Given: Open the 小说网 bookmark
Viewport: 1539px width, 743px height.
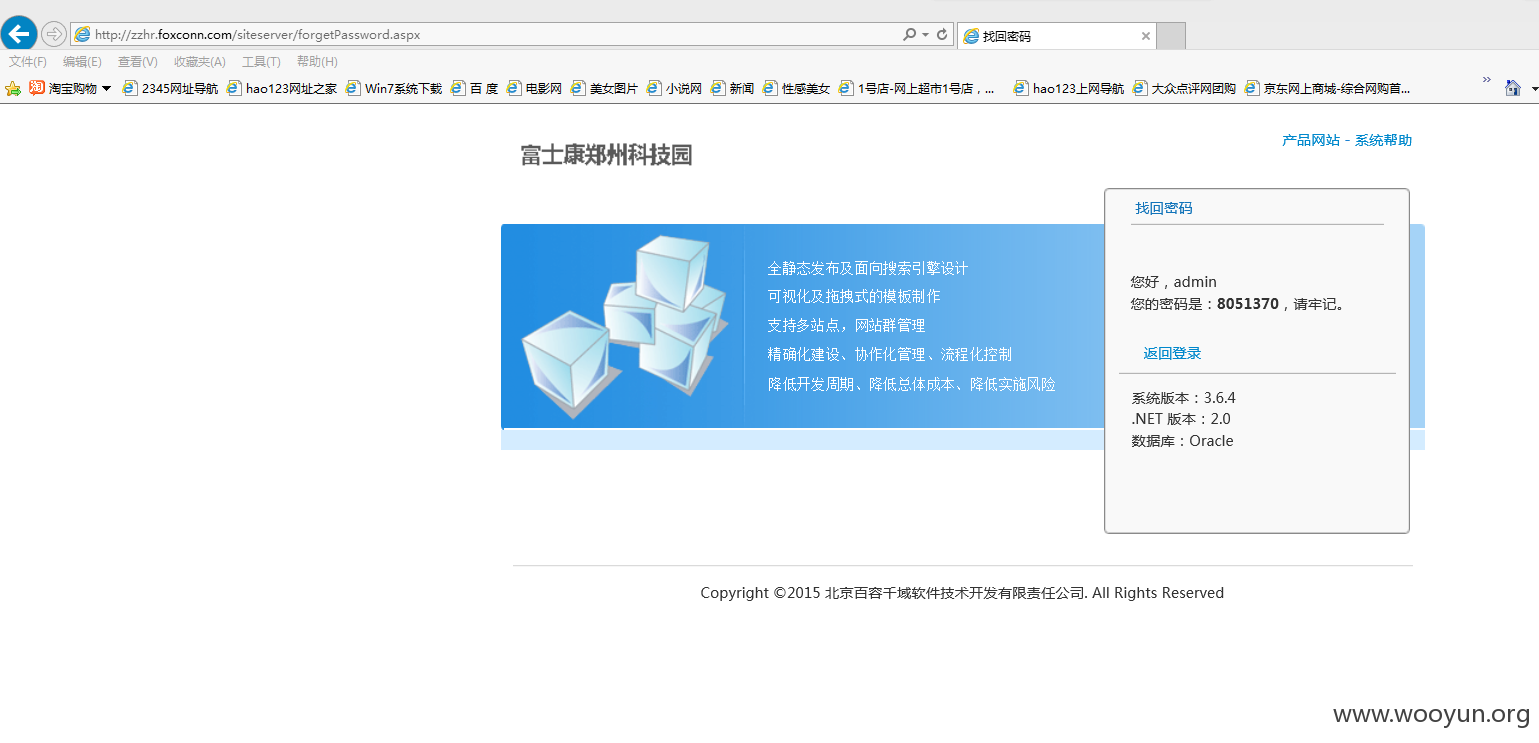Looking at the screenshot, I should point(674,88).
